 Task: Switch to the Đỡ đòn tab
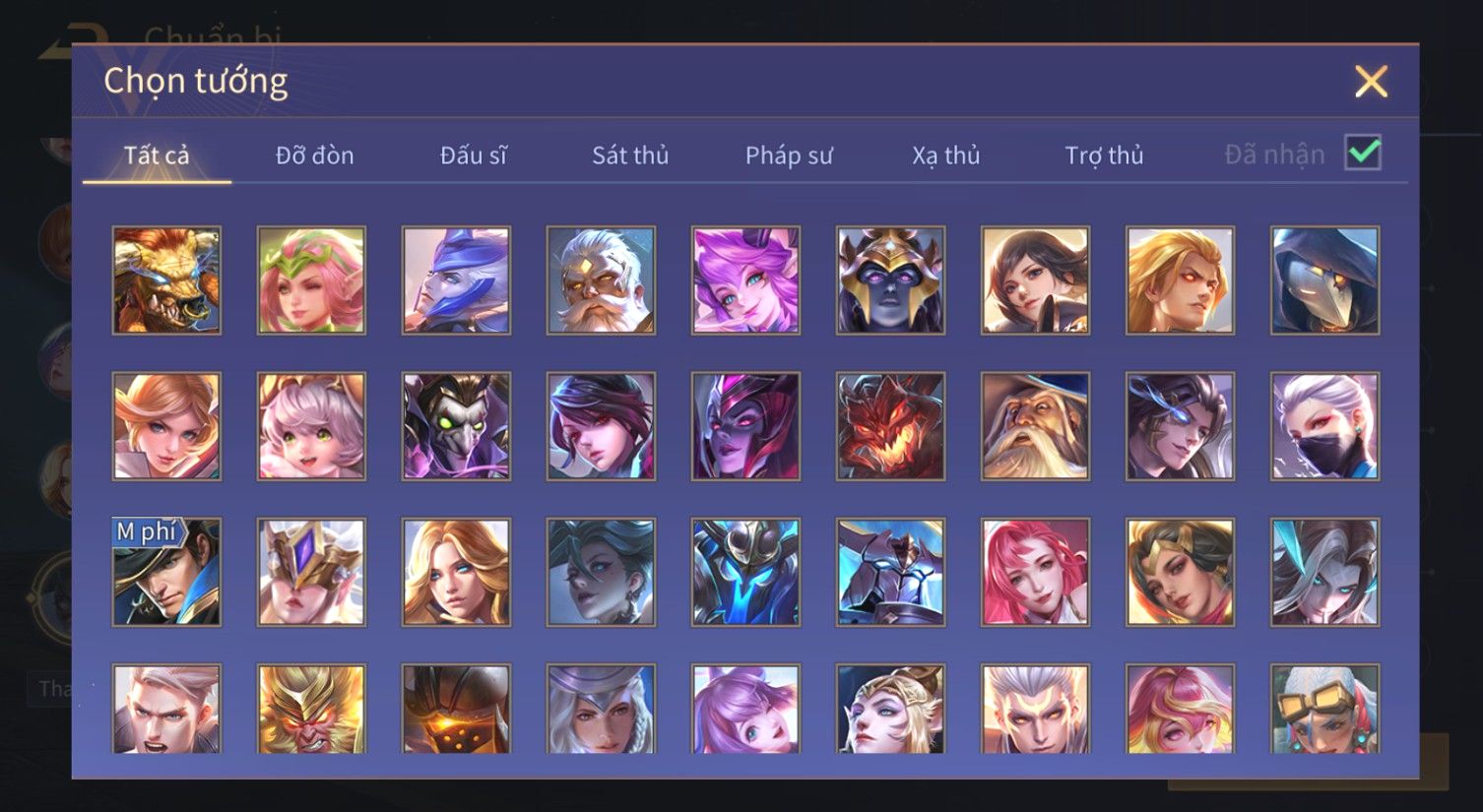pos(314,156)
